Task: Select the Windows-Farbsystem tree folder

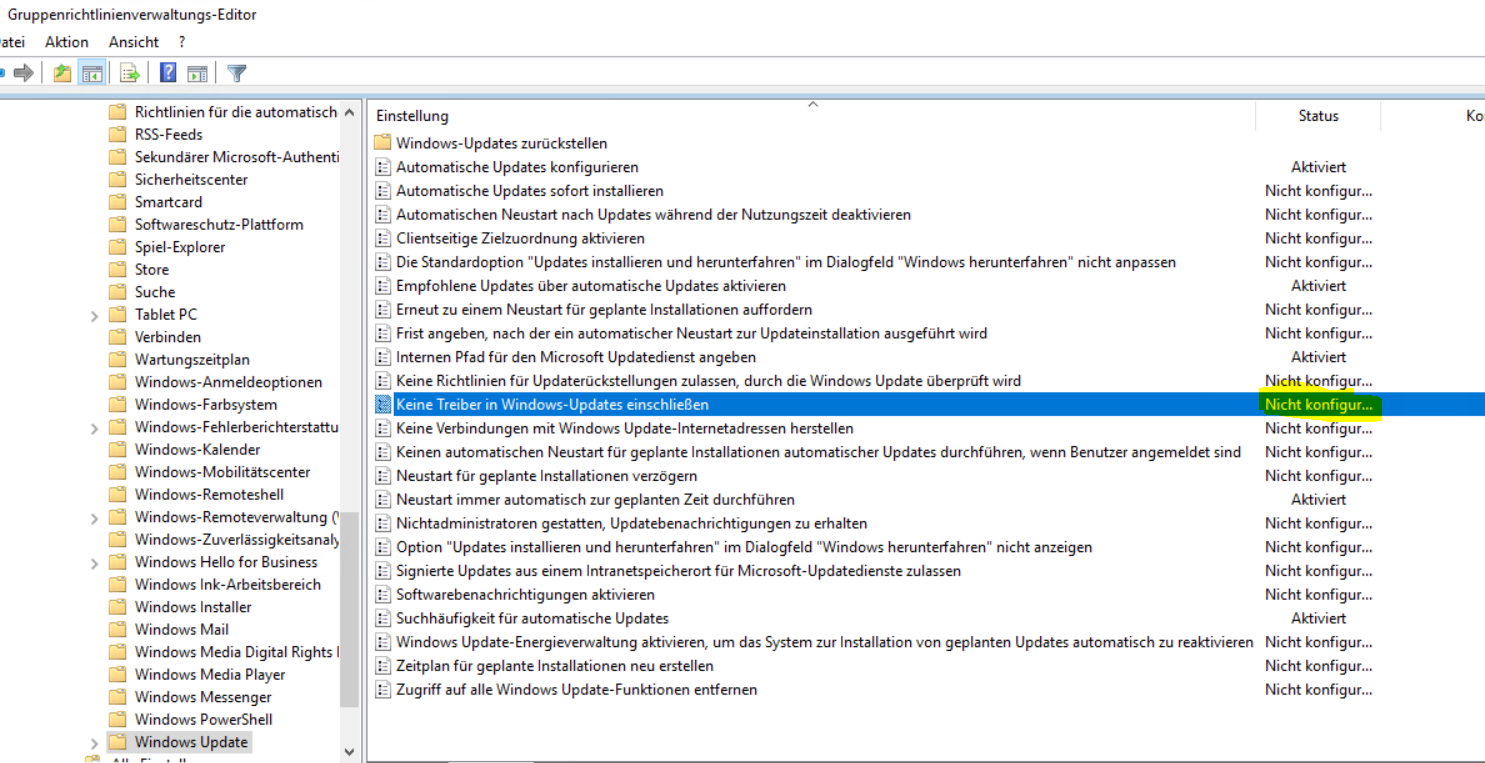Action: click(x=206, y=404)
